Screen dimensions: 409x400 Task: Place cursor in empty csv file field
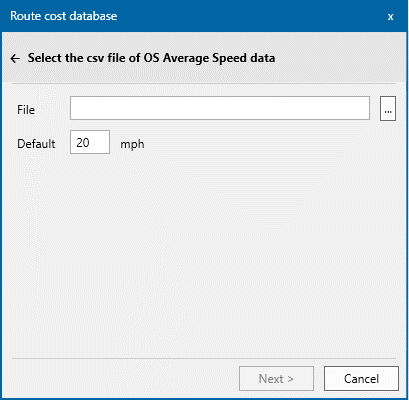tap(220, 108)
